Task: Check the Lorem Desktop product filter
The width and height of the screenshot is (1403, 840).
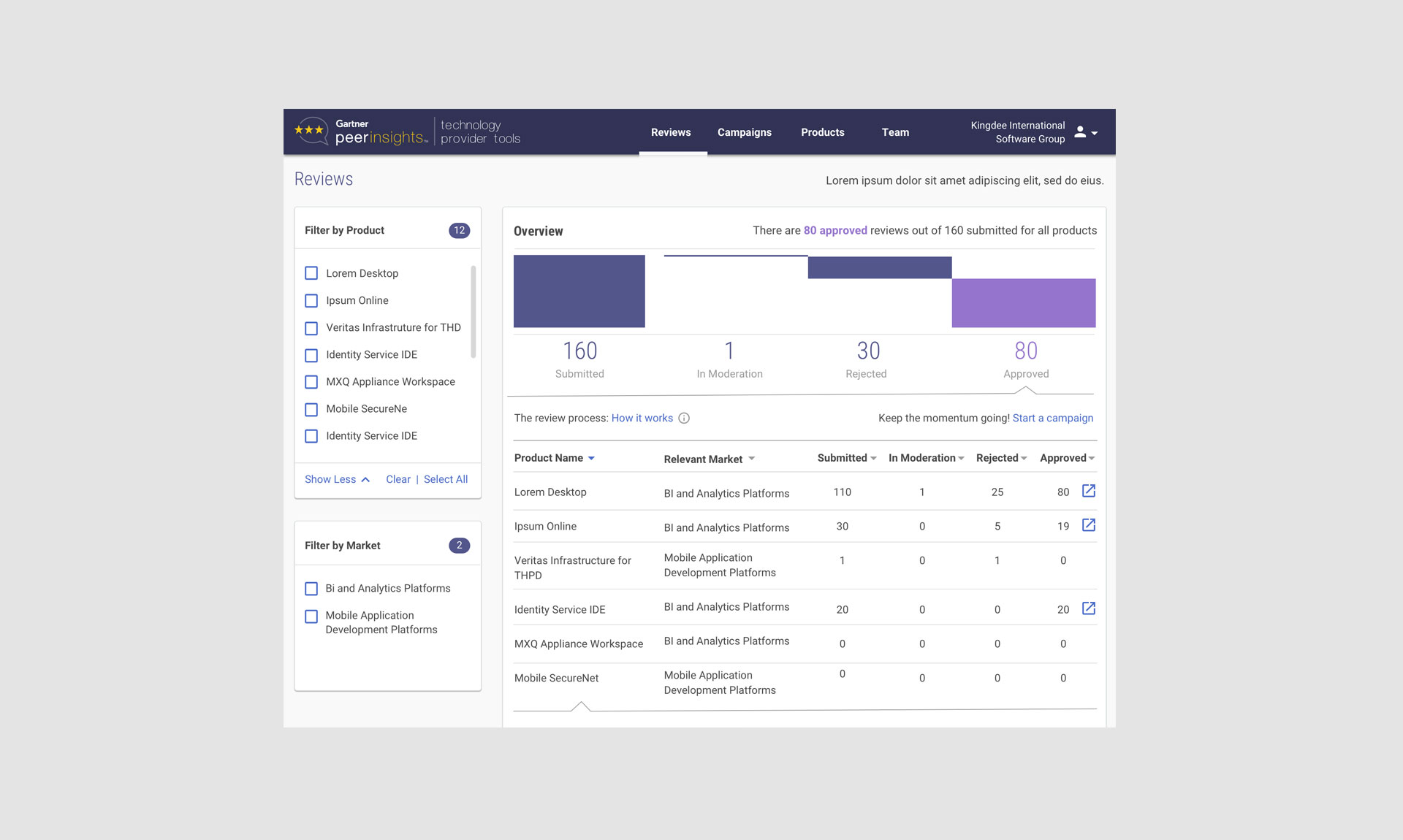Action: point(311,273)
